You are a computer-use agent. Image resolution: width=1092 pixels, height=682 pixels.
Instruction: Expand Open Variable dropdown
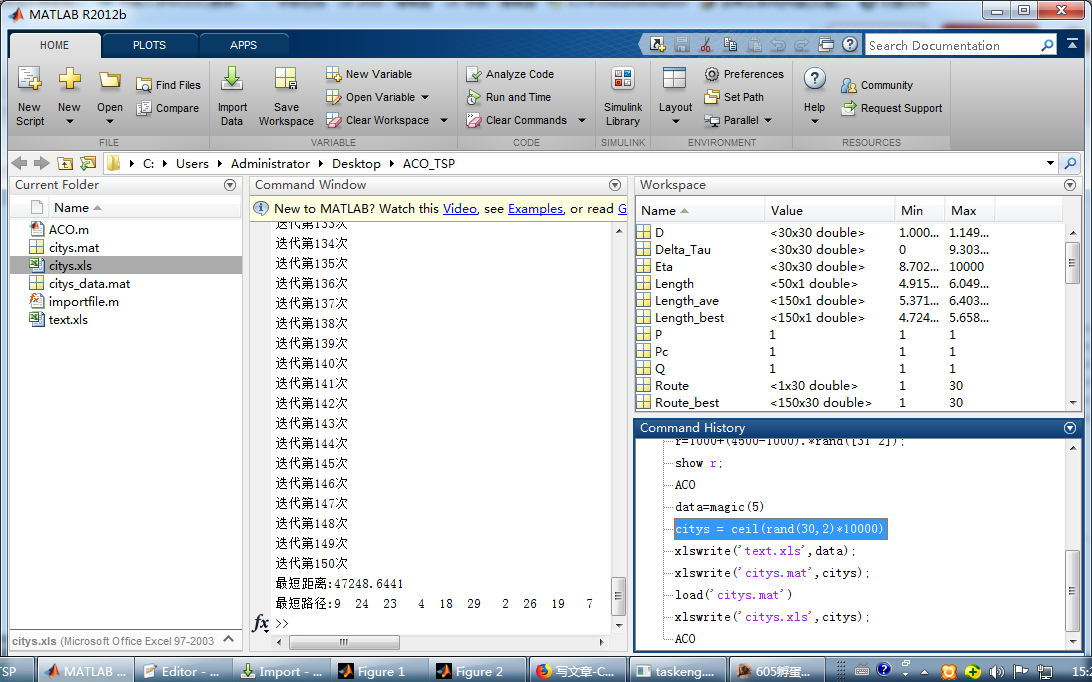(425, 98)
